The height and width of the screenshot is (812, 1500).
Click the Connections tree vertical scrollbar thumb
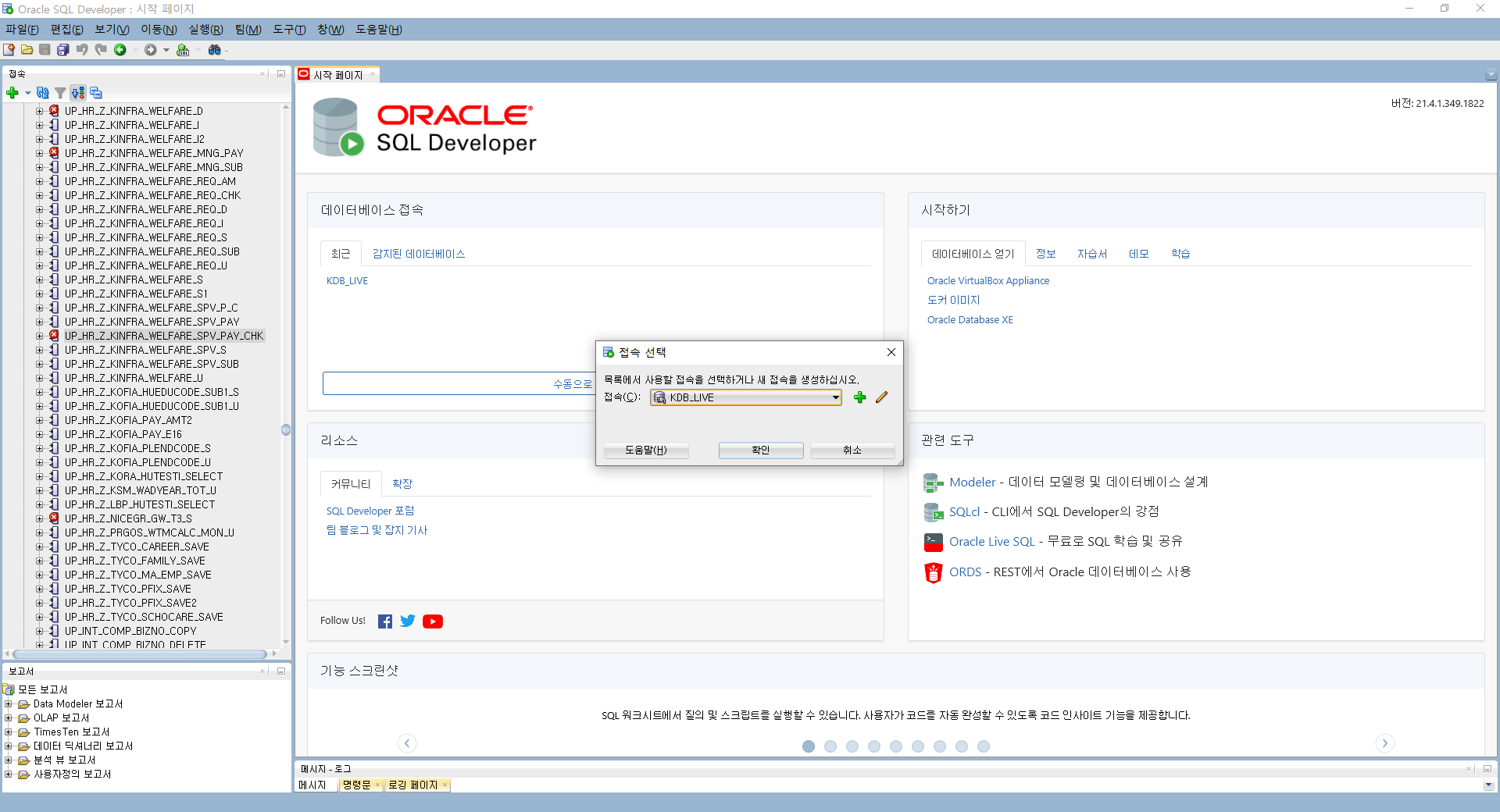pyautogui.click(x=286, y=430)
